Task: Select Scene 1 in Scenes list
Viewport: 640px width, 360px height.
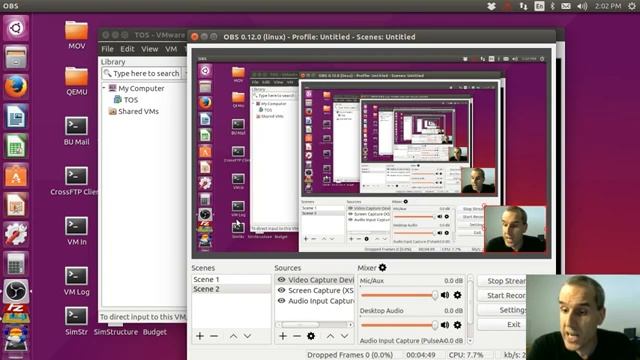Action: [231, 279]
